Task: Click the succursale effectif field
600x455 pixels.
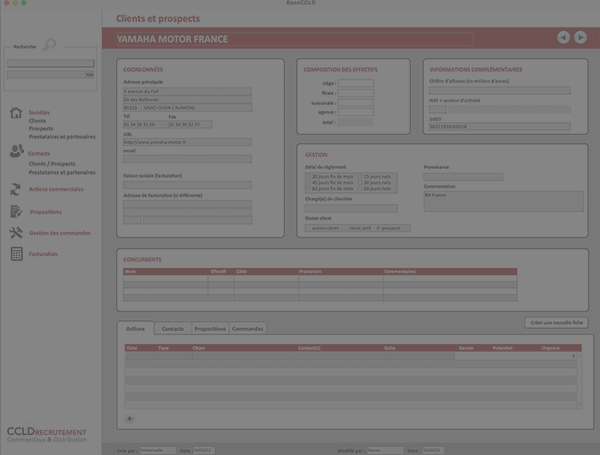Action: 355,103
